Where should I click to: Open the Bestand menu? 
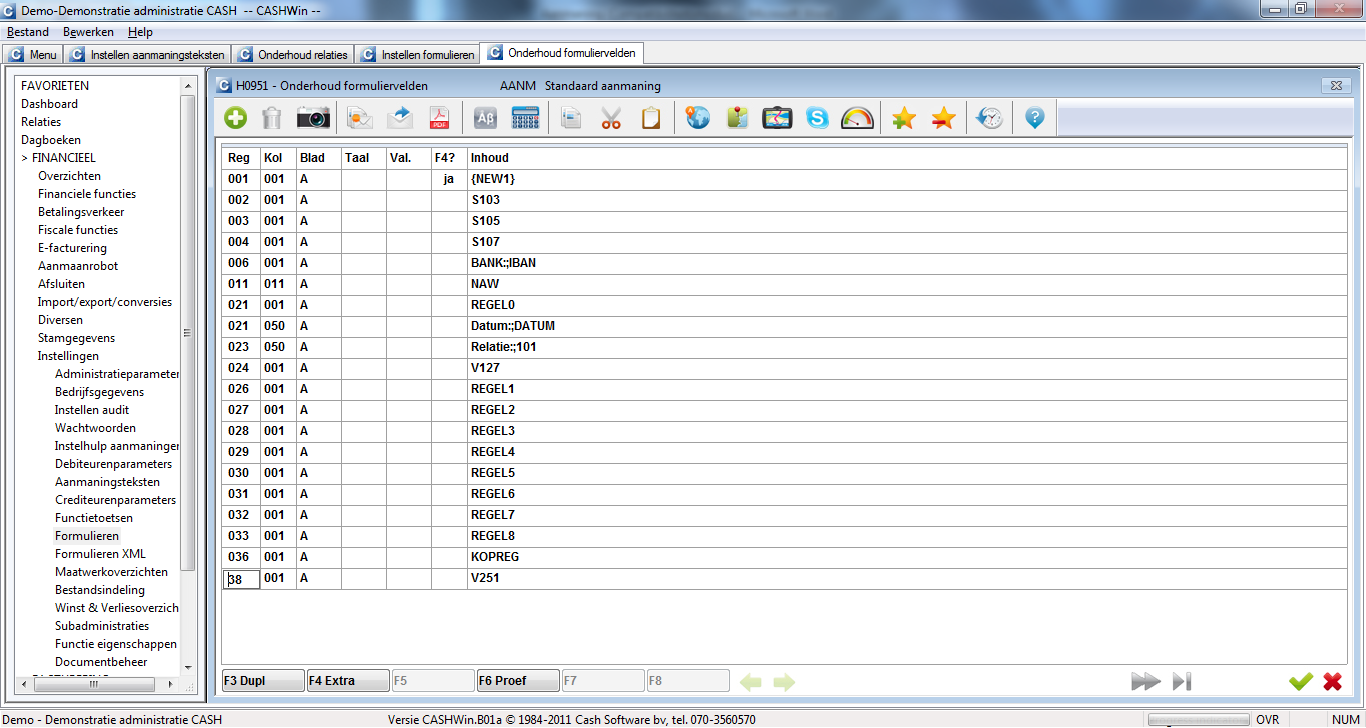pyautogui.click(x=28, y=32)
